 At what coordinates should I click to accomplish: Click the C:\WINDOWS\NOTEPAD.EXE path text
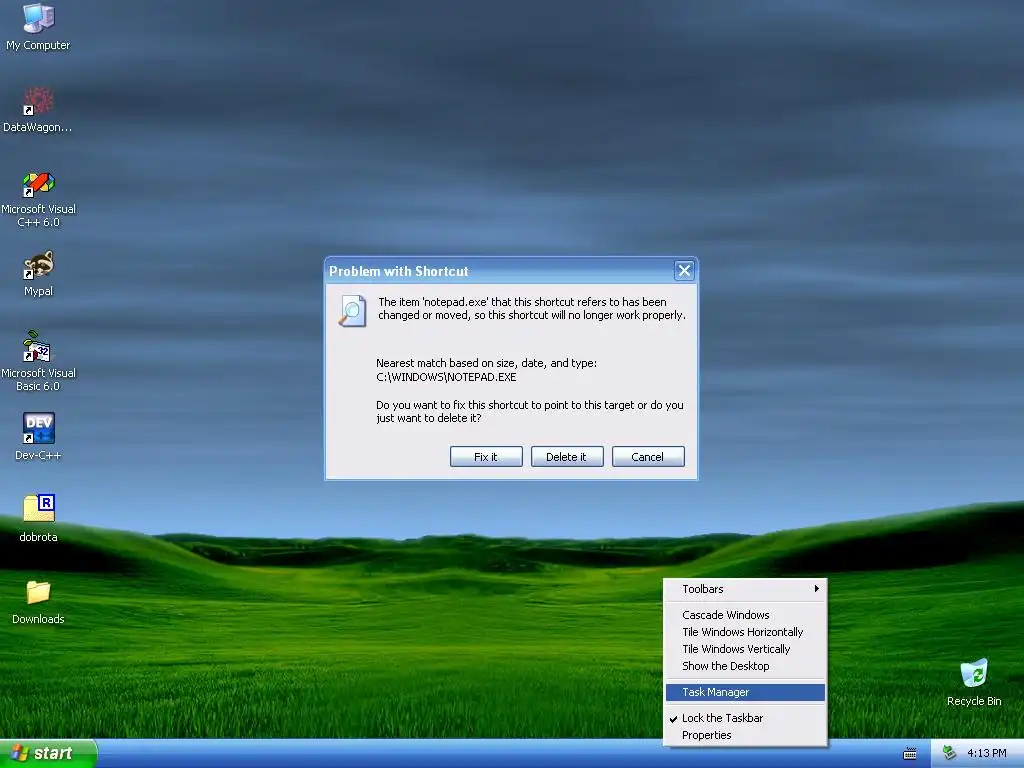click(x=446, y=377)
